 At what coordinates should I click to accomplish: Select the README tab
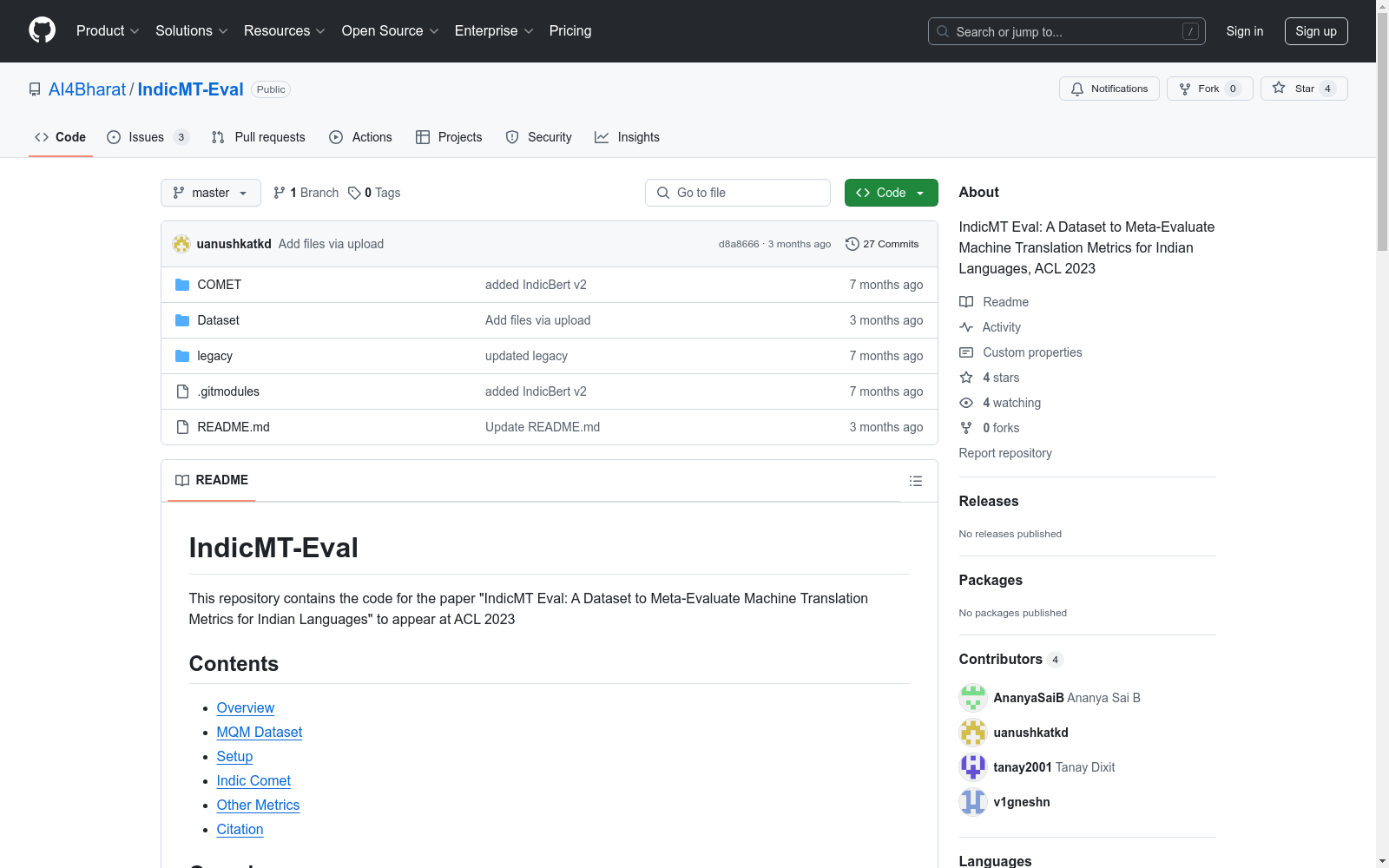click(212, 480)
